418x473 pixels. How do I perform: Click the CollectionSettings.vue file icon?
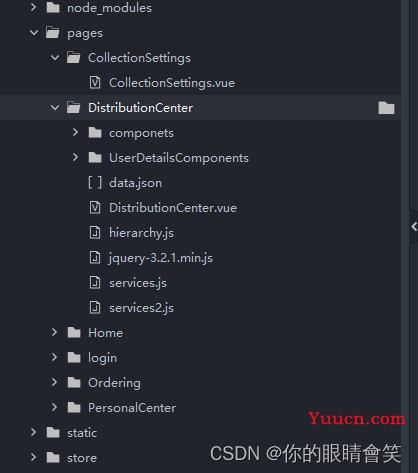(95, 82)
